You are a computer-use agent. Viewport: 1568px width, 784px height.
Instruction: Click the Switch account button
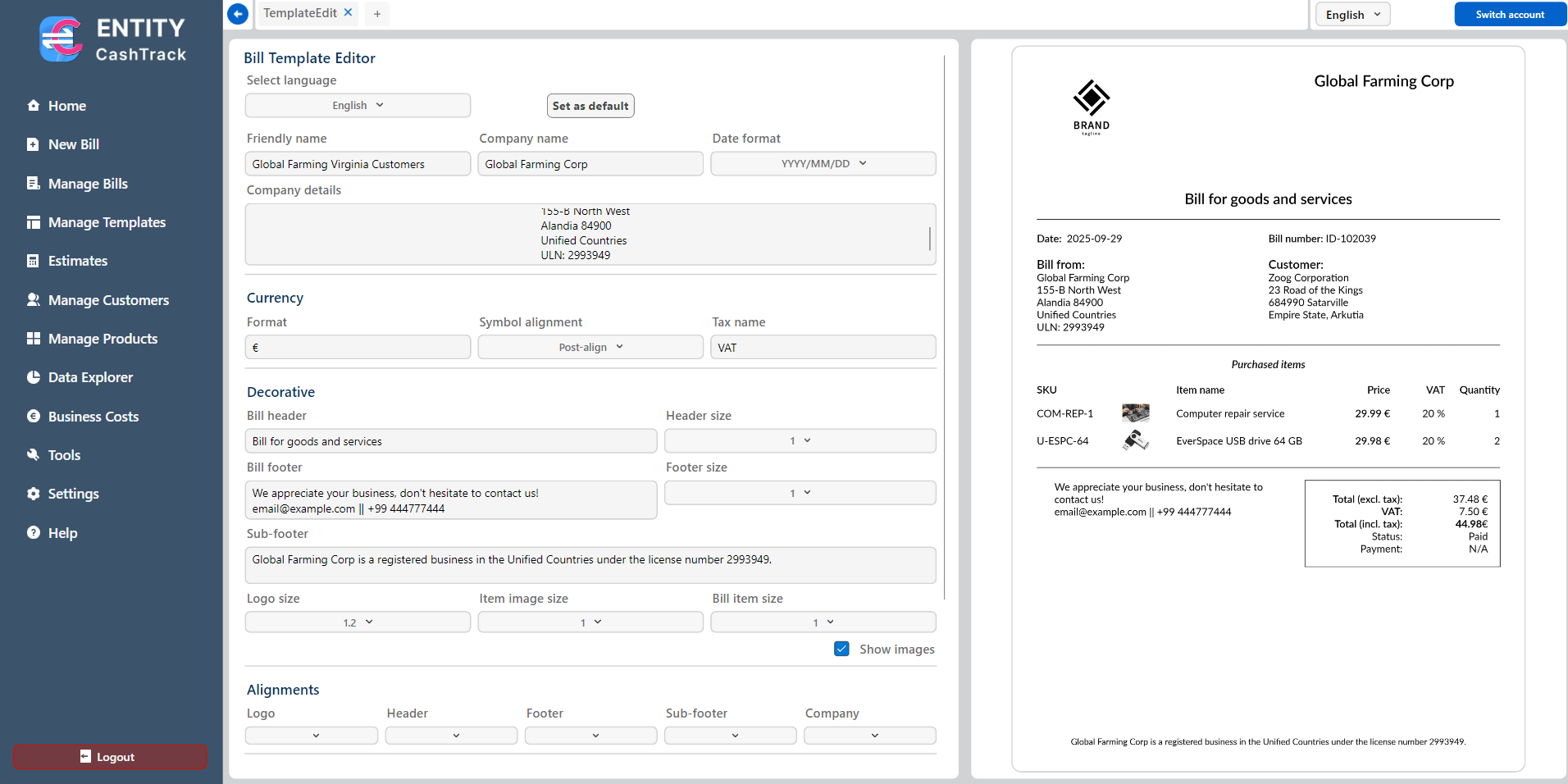[x=1509, y=15]
